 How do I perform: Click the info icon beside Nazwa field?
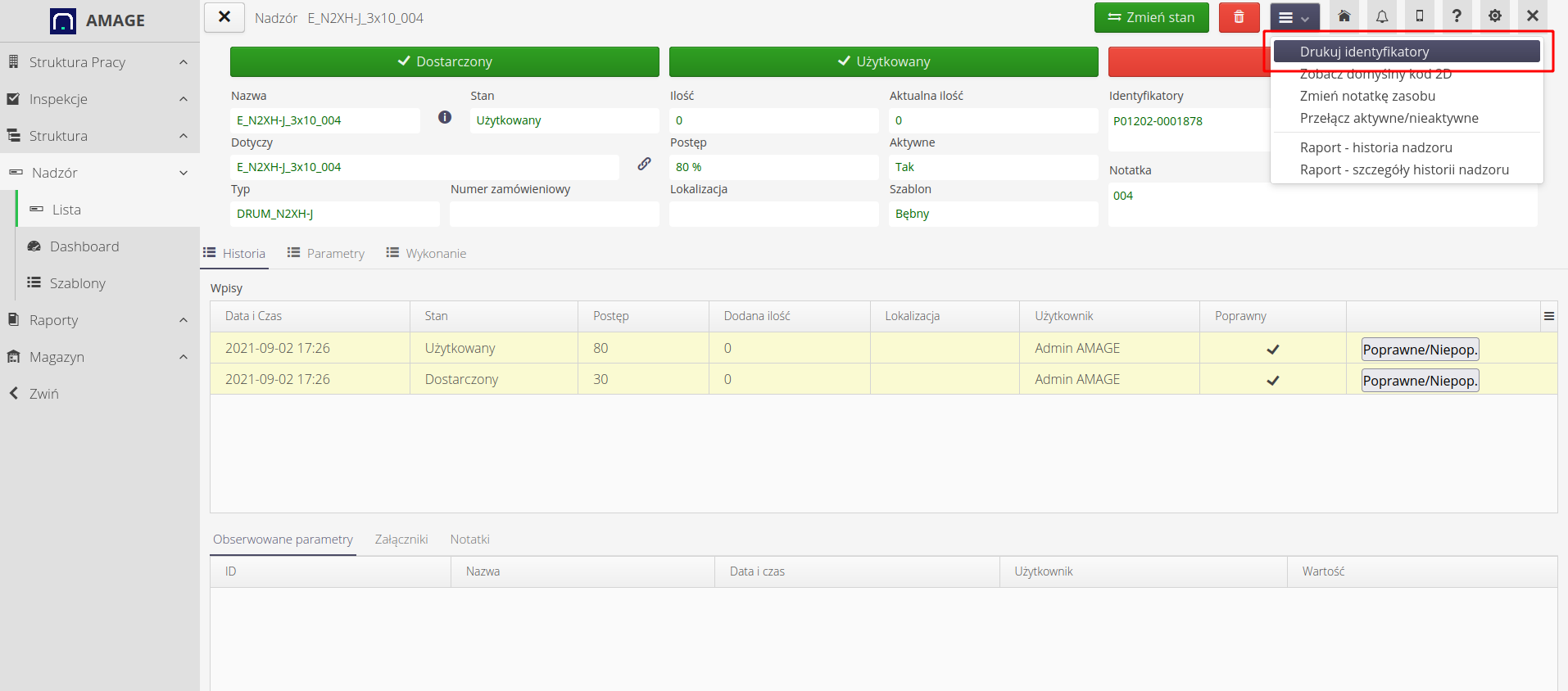coord(445,117)
